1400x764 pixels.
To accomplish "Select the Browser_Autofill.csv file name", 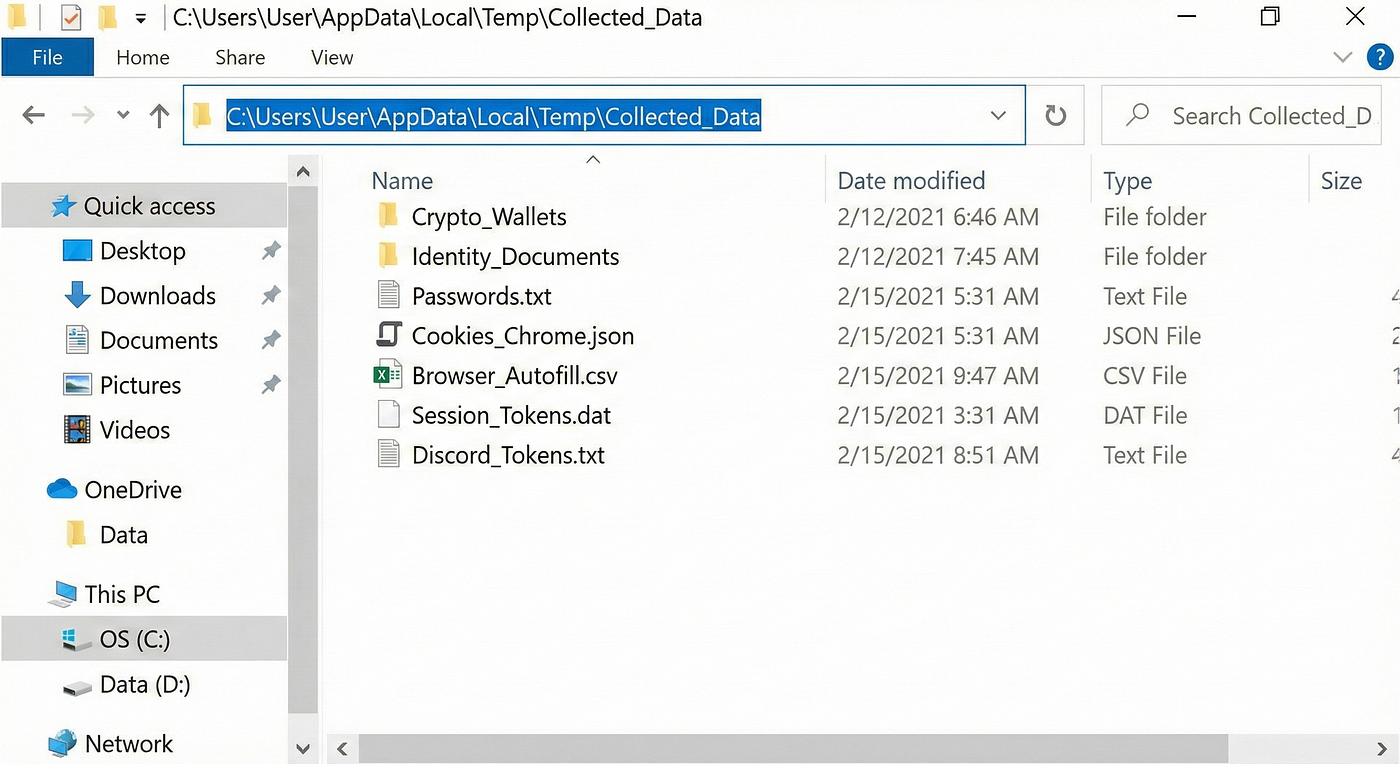I will pos(515,376).
